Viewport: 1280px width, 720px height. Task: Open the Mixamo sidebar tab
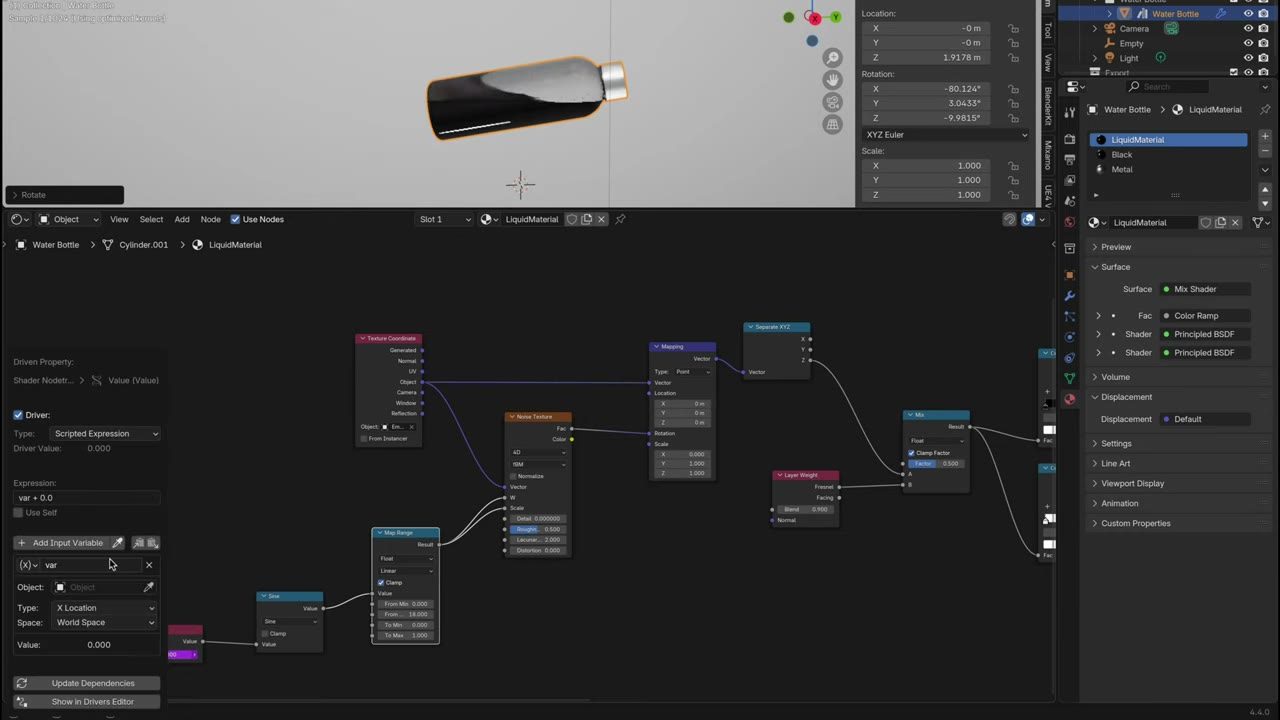[1048, 155]
